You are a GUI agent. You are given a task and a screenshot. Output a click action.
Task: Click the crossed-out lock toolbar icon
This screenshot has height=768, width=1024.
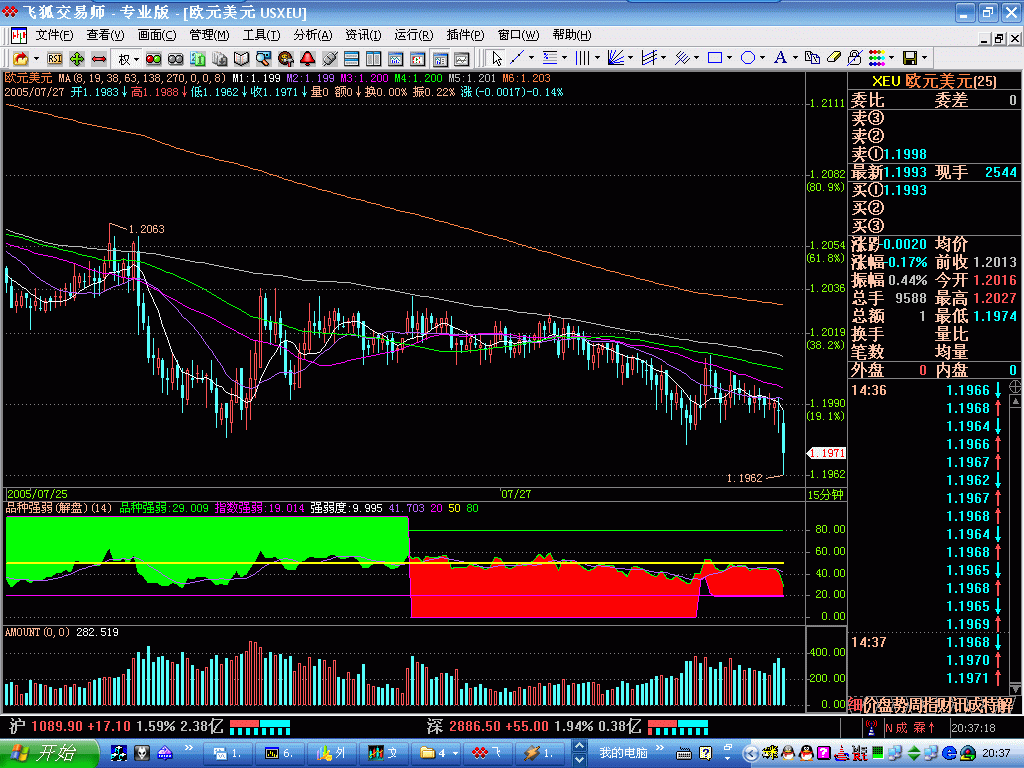tap(854, 59)
